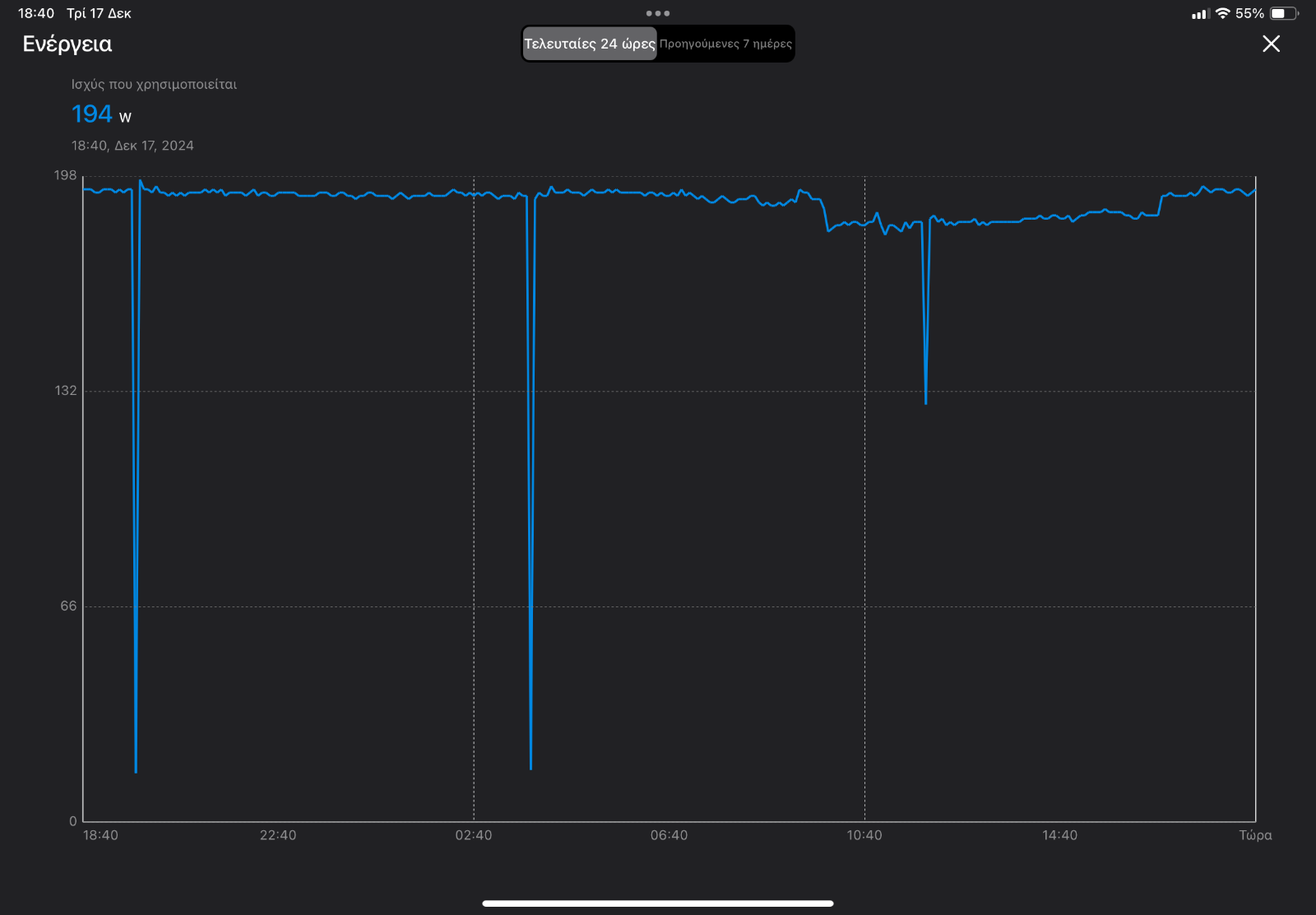Image resolution: width=1316 pixels, height=915 pixels.
Task: Select the Τελευταίες 24 ώρες tab
Action: click(590, 44)
